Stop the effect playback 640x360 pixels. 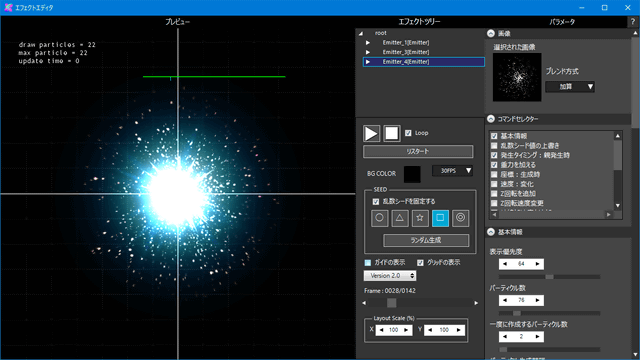tap(392, 133)
